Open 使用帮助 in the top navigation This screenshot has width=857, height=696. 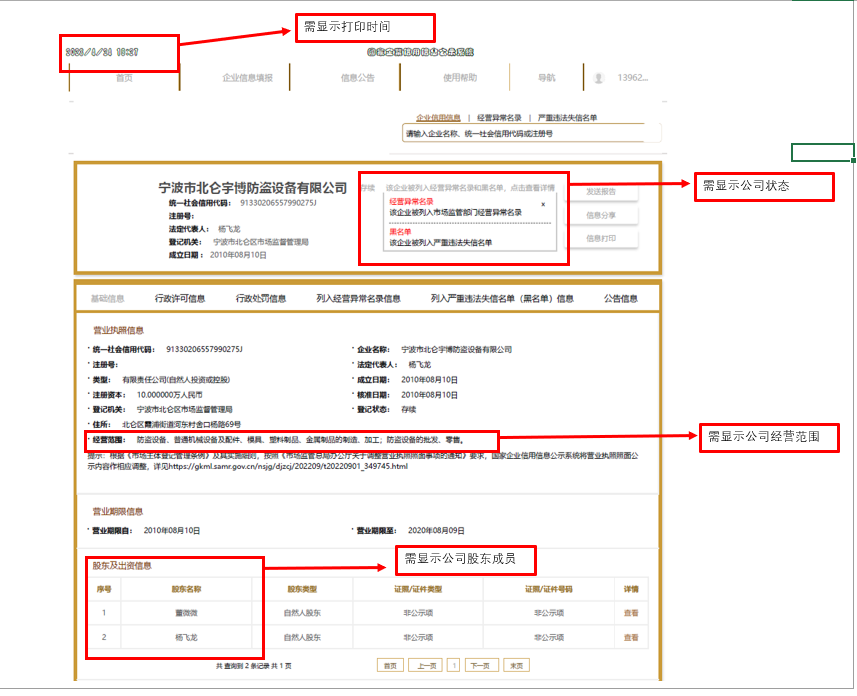click(460, 78)
